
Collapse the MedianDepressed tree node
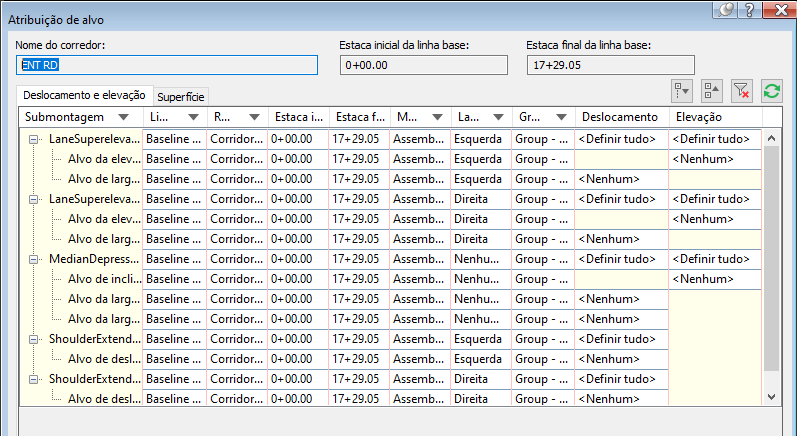click(35, 259)
